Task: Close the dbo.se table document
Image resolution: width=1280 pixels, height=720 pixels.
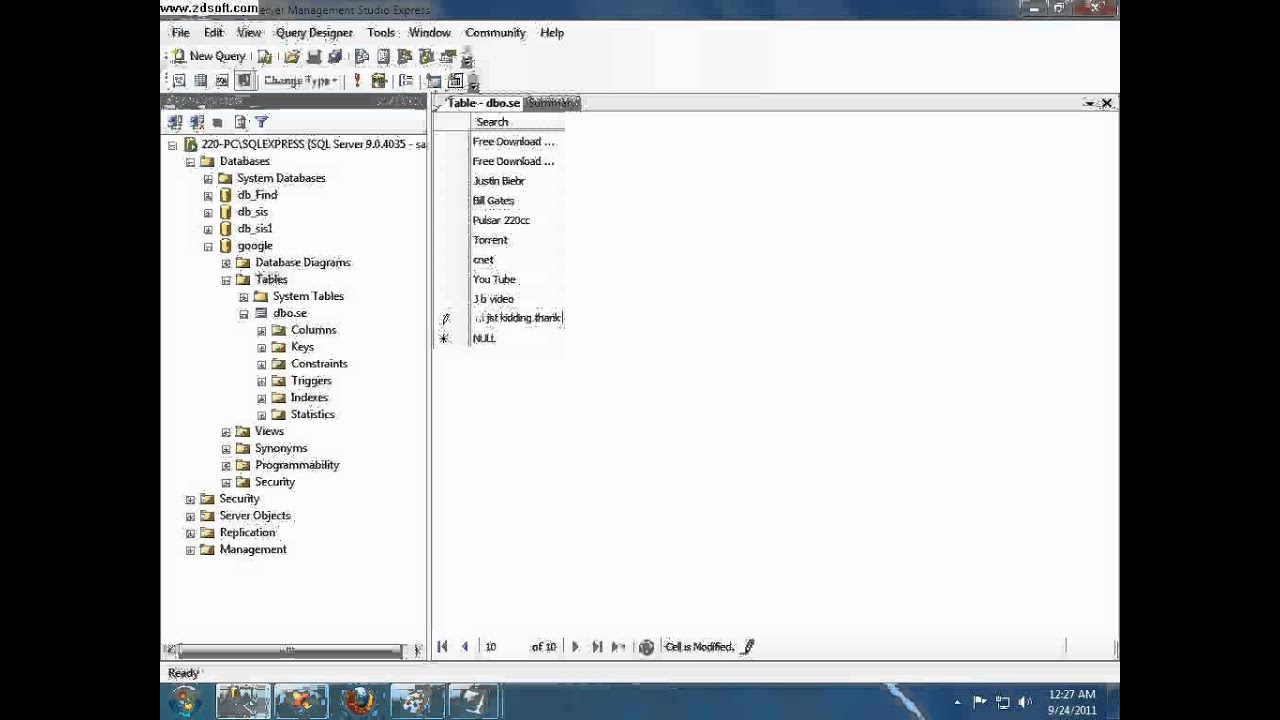Action: (x=1107, y=103)
